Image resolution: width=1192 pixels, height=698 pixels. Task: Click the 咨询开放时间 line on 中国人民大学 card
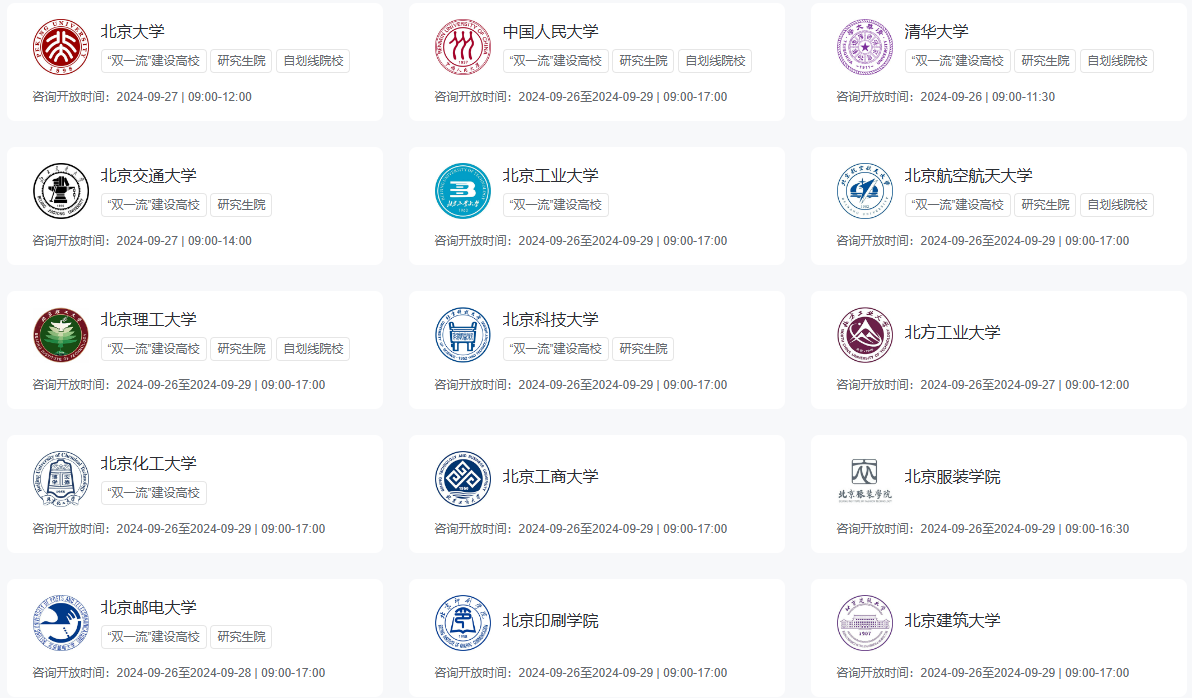point(581,97)
